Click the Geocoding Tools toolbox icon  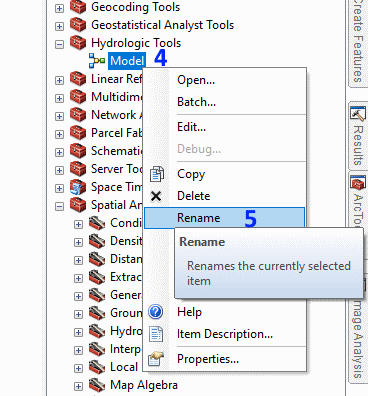coord(78,7)
